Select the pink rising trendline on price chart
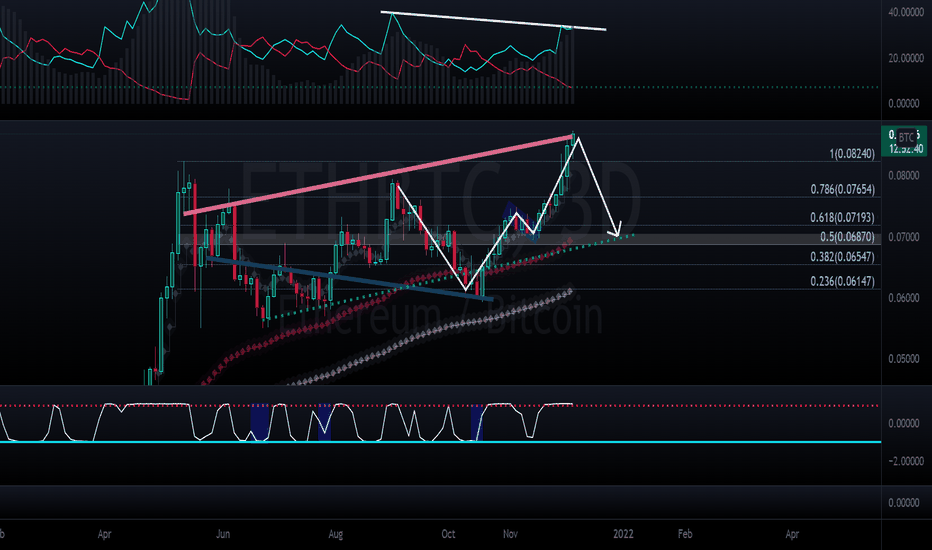 (377, 175)
